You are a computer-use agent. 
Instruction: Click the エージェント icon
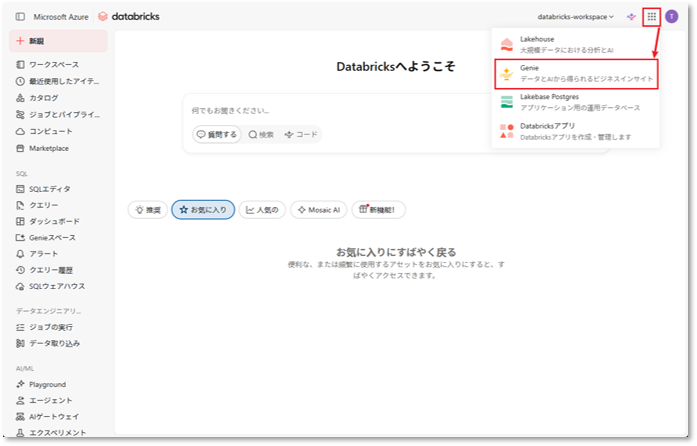point(20,400)
